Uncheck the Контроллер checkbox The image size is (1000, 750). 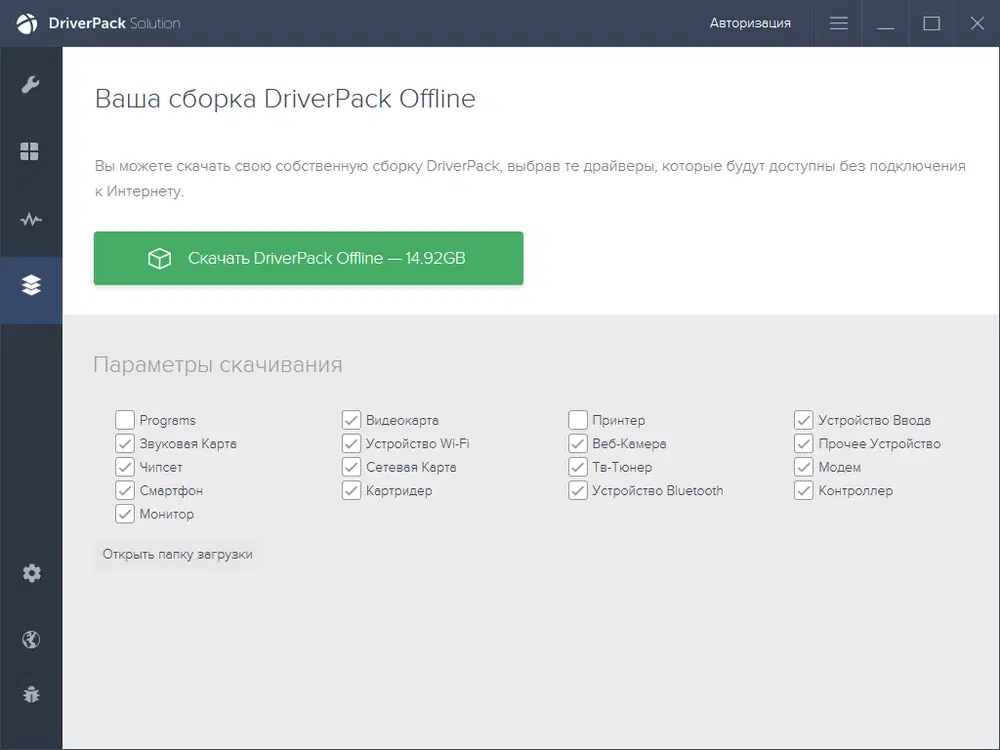tap(804, 490)
